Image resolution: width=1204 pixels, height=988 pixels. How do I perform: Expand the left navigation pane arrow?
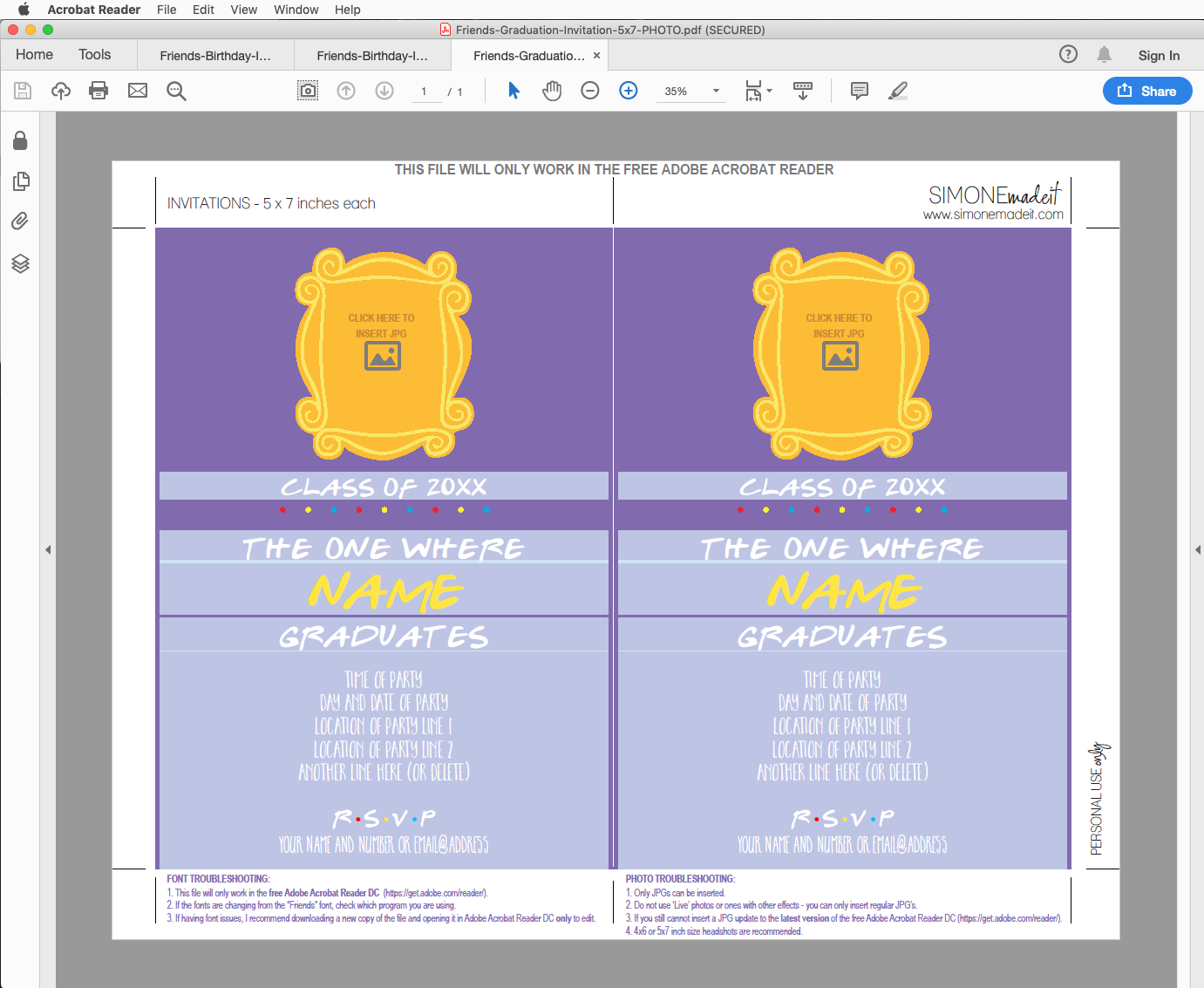(x=48, y=549)
